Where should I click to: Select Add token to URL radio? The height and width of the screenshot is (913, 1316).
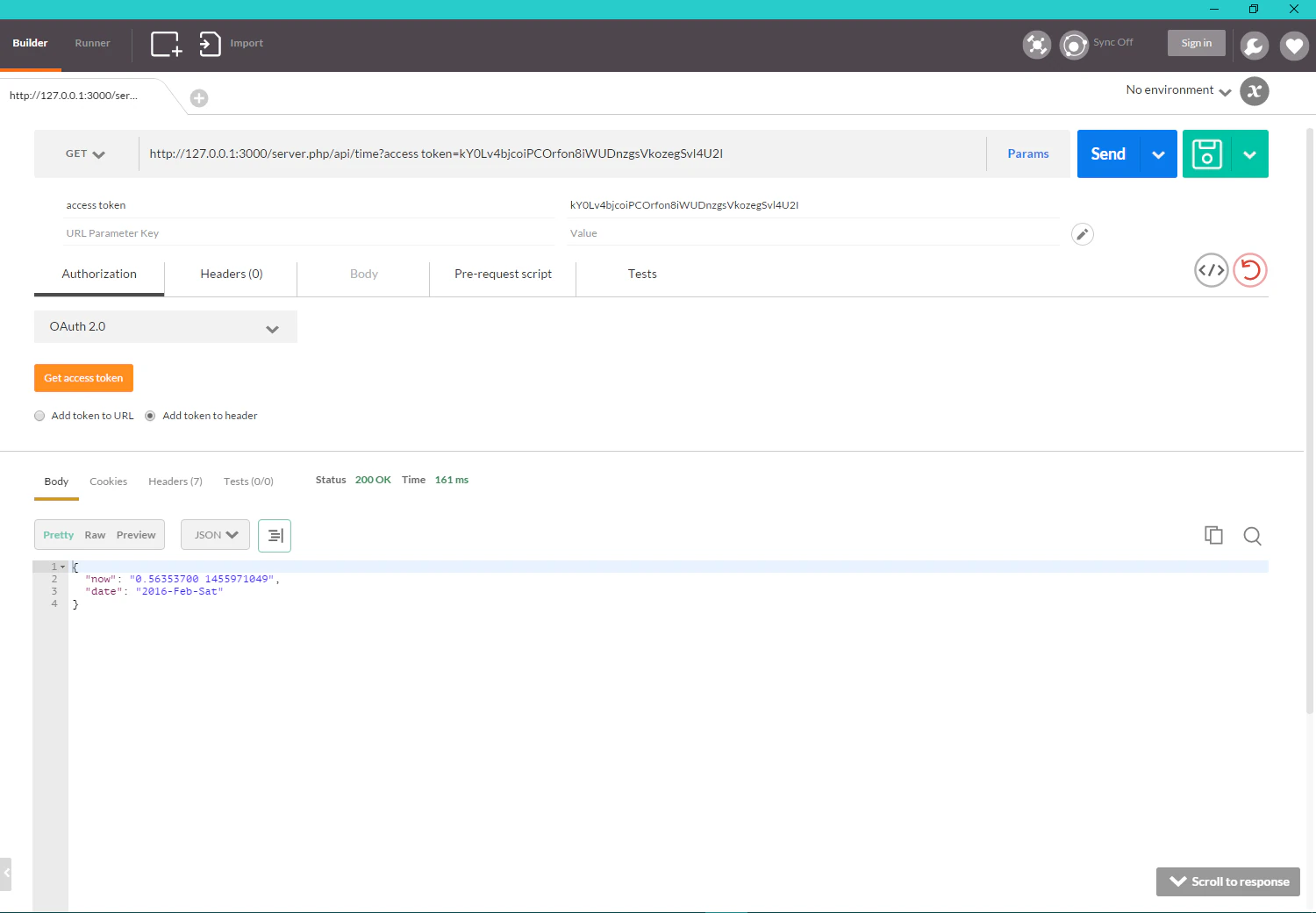point(39,416)
